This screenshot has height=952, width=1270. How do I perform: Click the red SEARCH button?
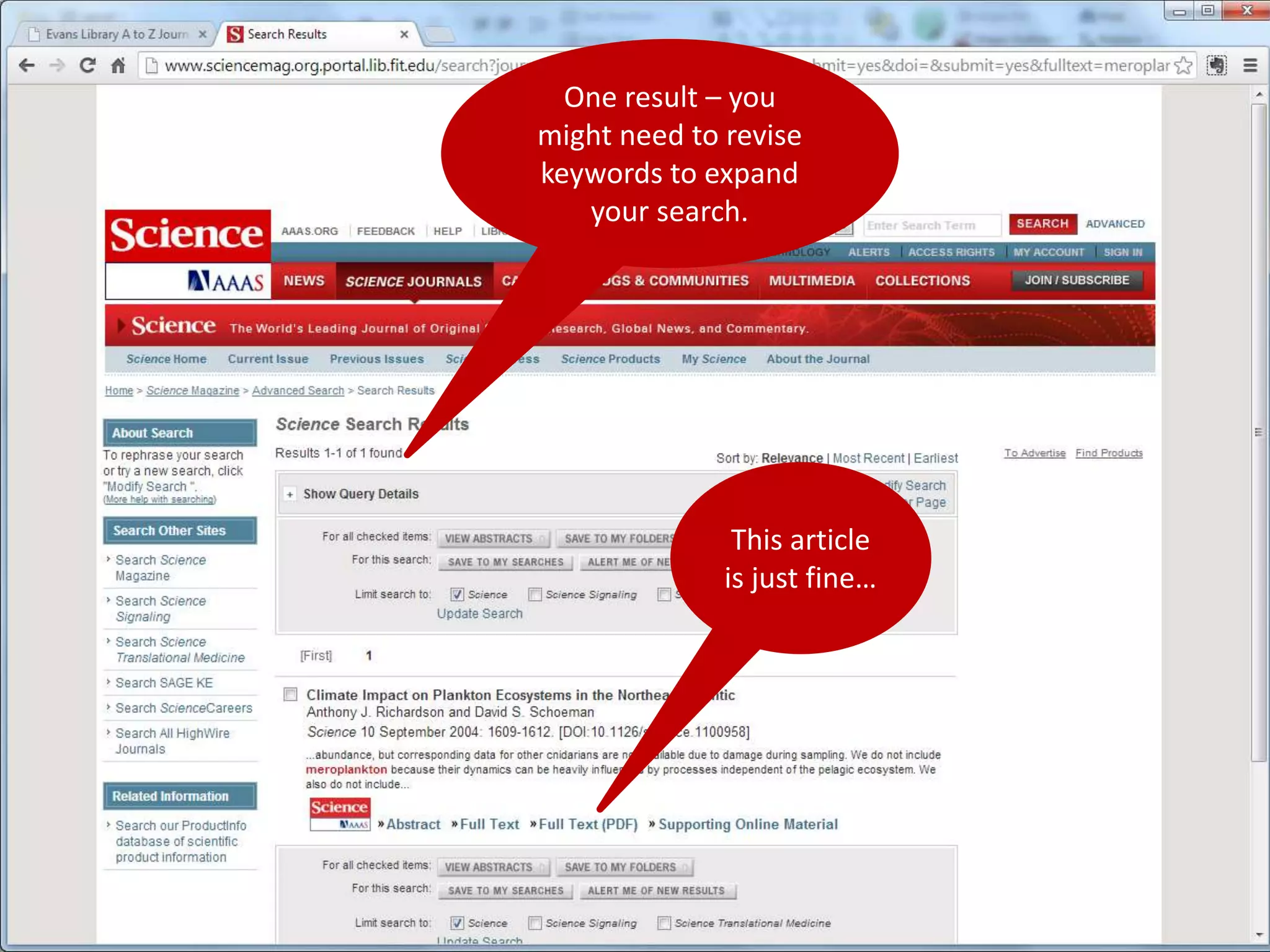coord(1042,224)
